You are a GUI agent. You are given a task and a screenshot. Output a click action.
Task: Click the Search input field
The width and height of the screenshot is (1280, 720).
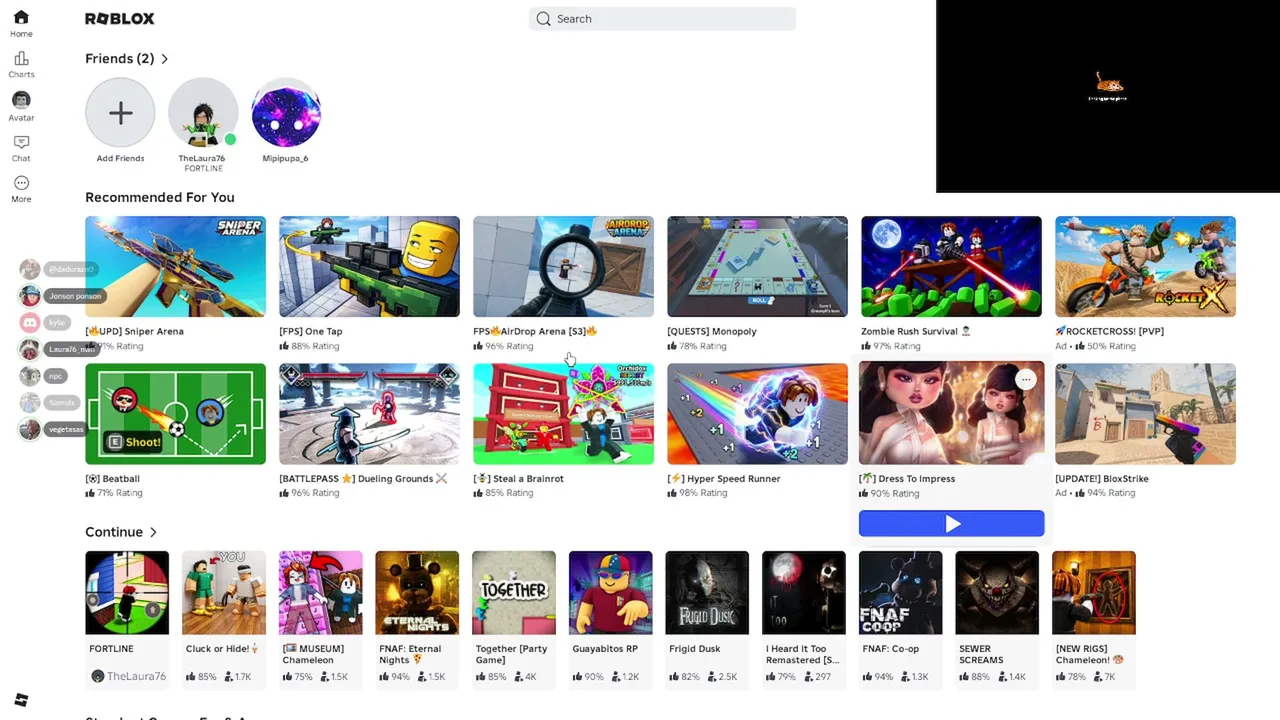[x=662, y=19]
